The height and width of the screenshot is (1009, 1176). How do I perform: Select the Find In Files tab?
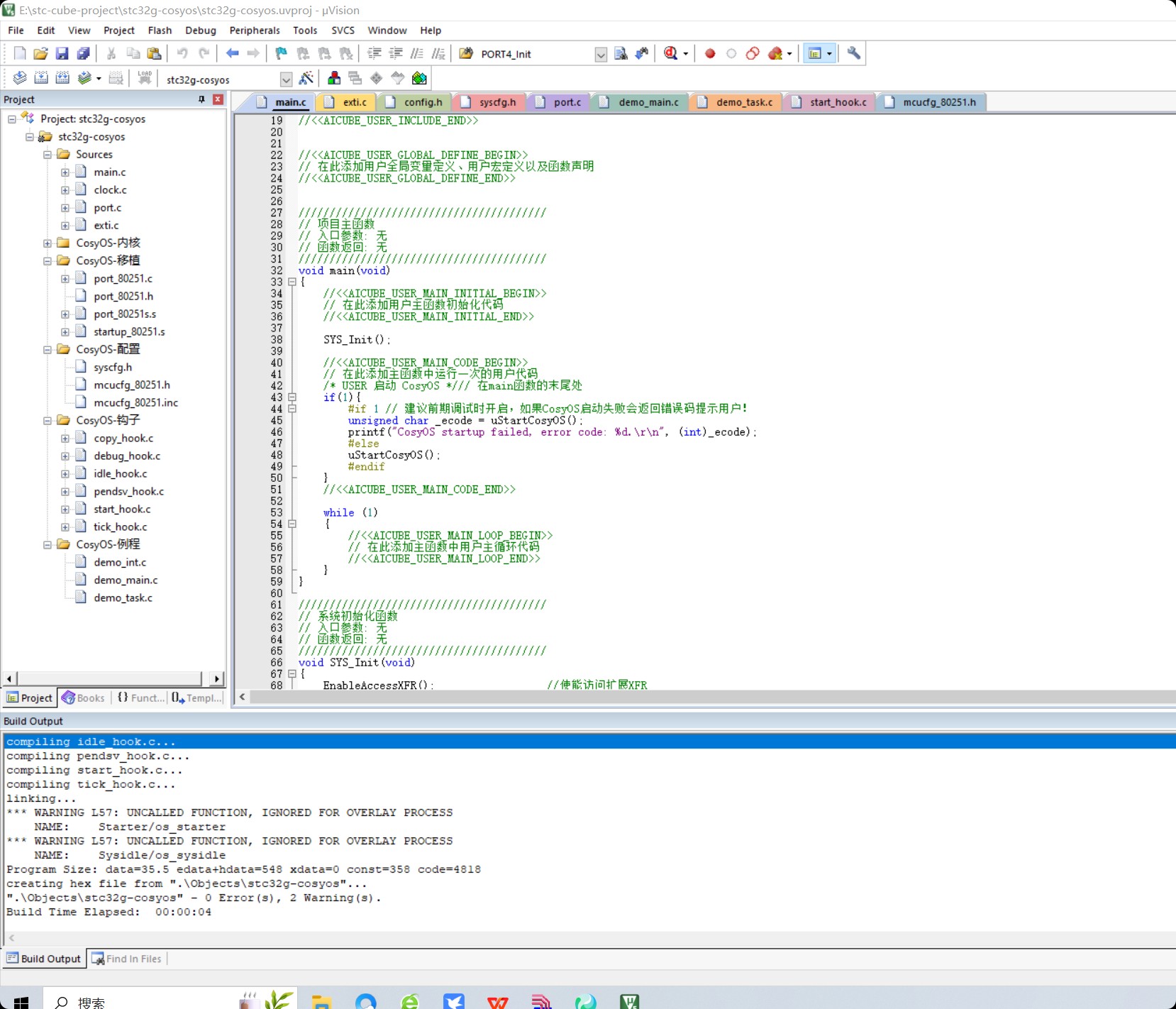pos(128,959)
